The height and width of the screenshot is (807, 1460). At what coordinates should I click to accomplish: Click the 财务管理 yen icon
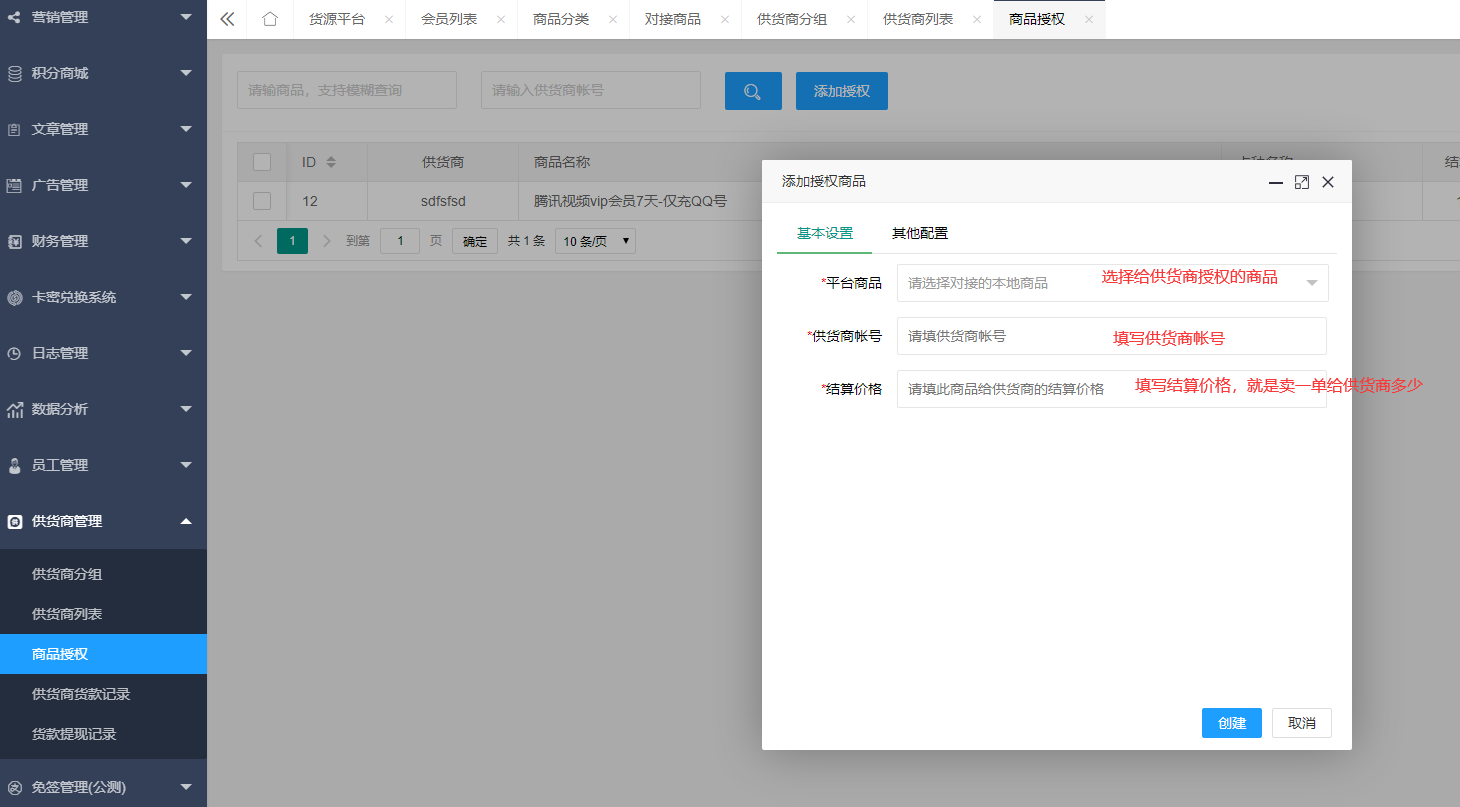click(x=14, y=241)
